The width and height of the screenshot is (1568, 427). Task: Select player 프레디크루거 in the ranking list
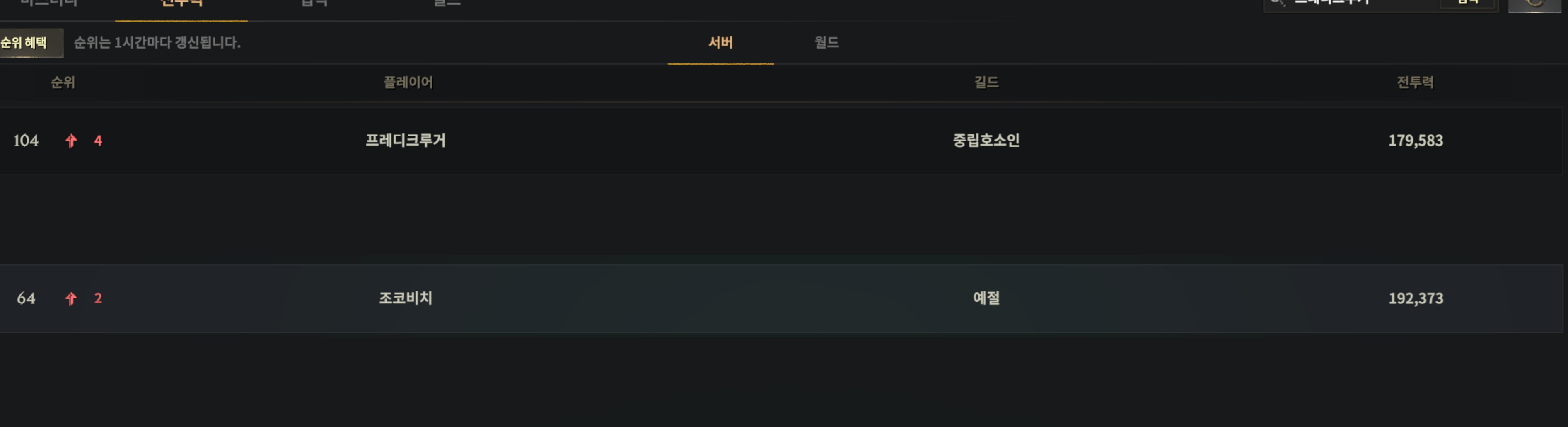click(x=406, y=141)
